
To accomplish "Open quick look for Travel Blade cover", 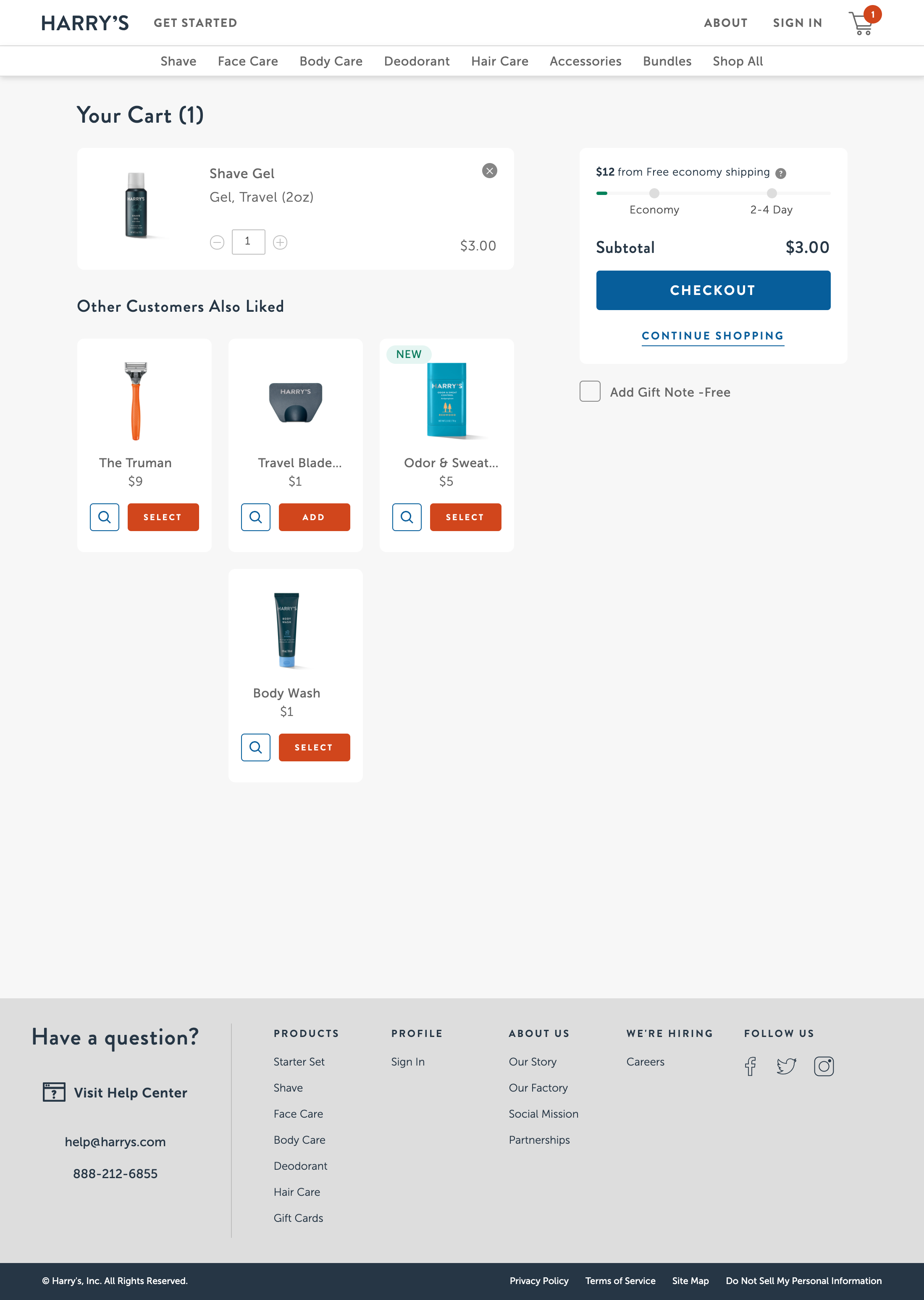I will click(255, 517).
